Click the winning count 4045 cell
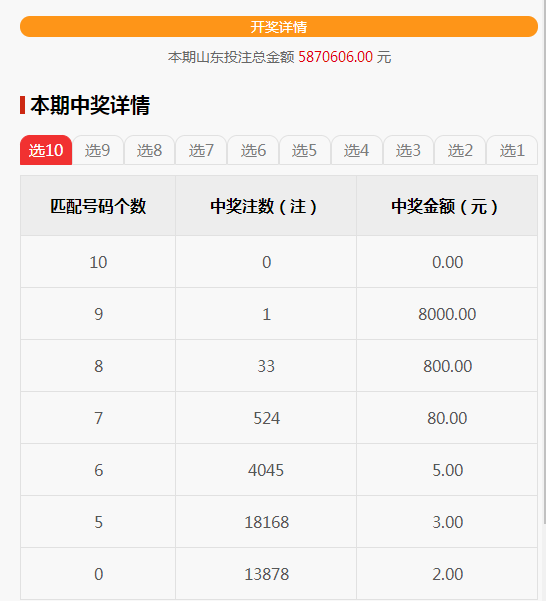Viewport: 546px width, 601px height. (266, 470)
